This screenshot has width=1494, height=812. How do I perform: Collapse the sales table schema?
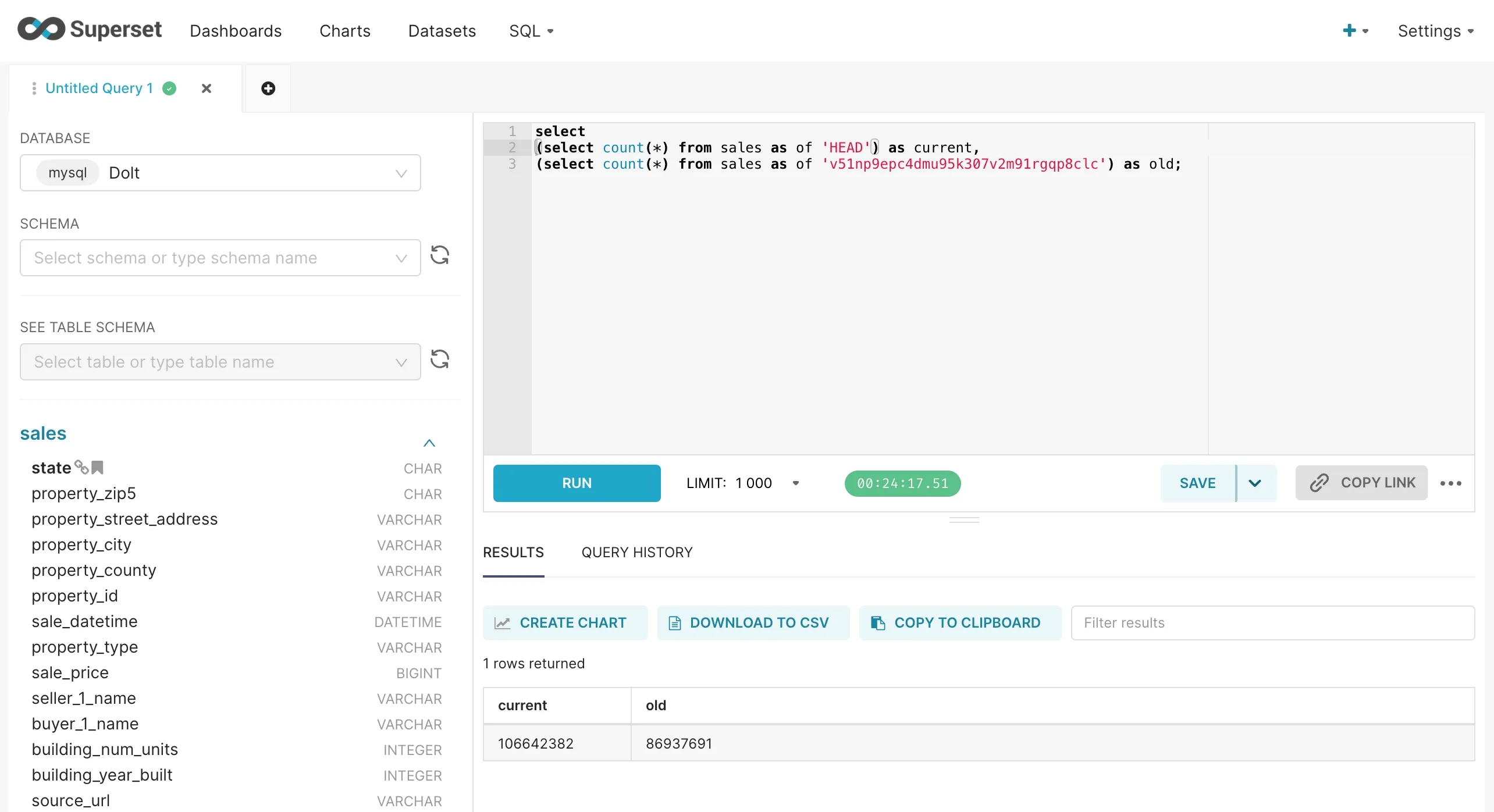429,443
